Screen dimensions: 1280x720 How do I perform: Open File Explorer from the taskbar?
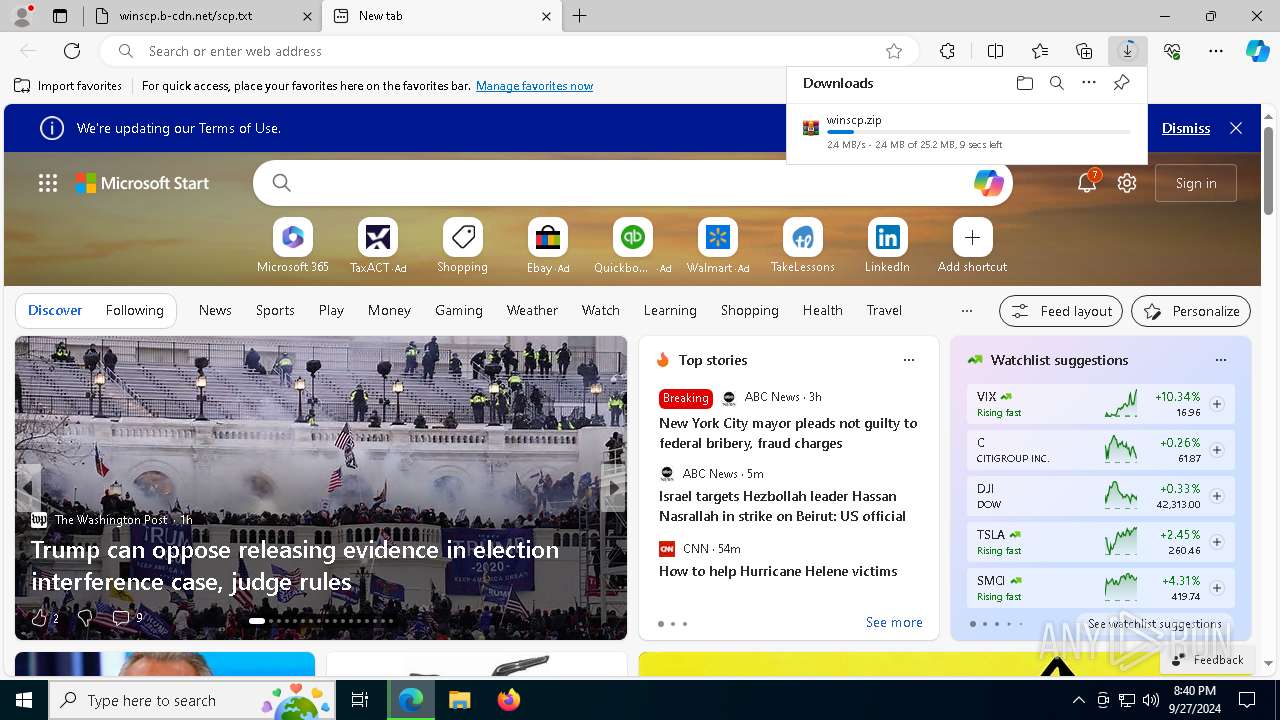point(459,700)
